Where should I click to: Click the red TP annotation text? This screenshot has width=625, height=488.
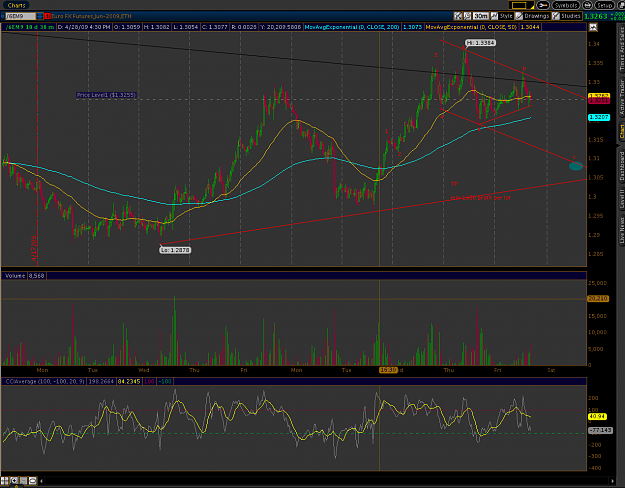[x=454, y=184]
